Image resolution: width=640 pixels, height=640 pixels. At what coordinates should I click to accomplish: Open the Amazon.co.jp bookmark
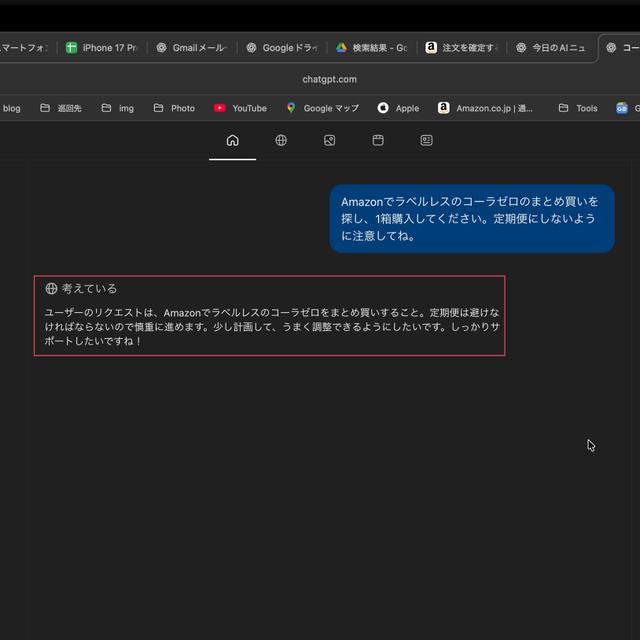[x=486, y=108]
